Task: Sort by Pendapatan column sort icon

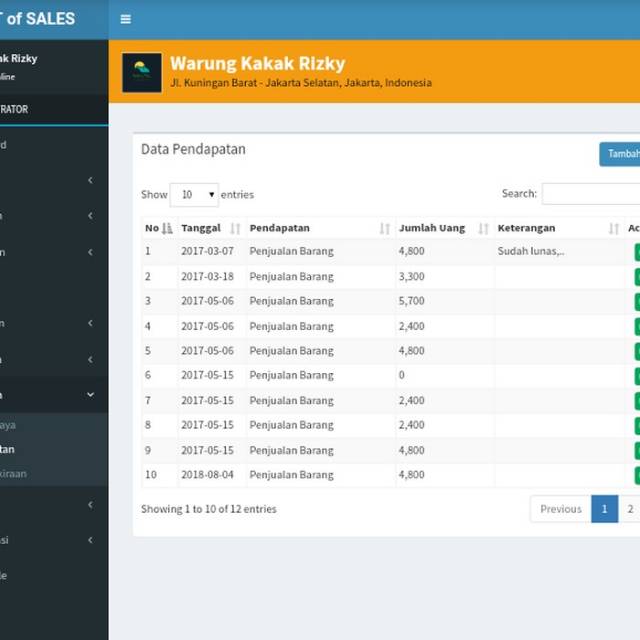Action: pyautogui.click(x=385, y=228)
